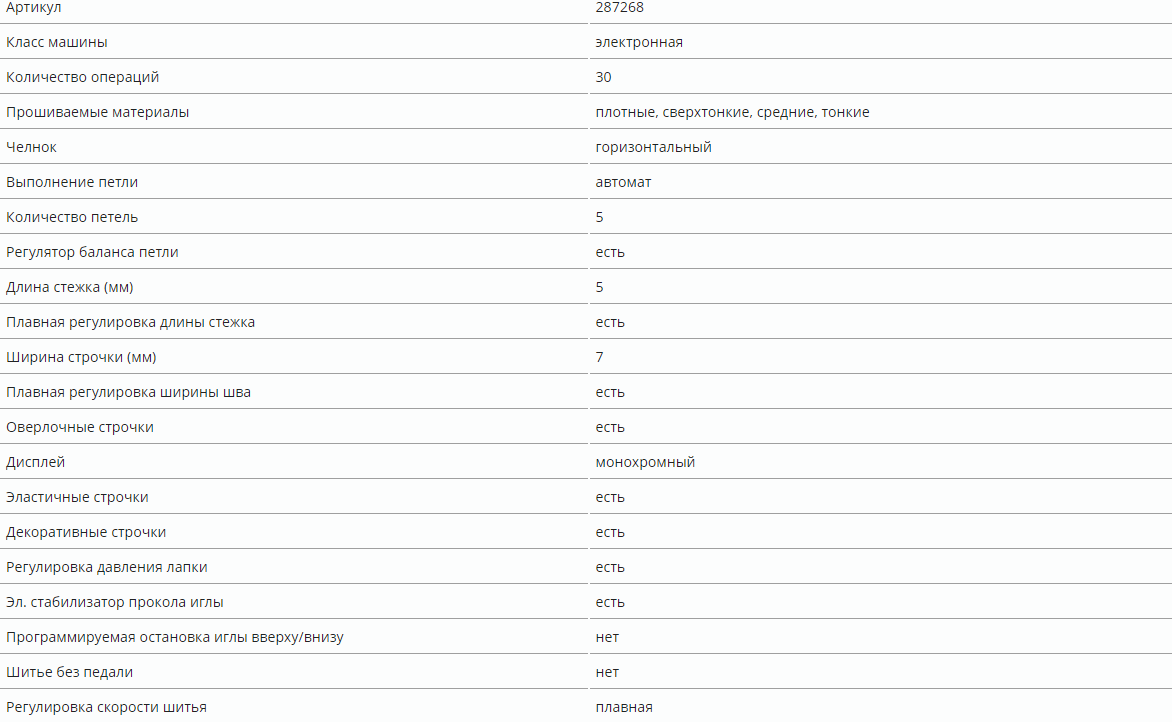Click the article number 287268
The image size is (1172, 722).
click(619, 7)
